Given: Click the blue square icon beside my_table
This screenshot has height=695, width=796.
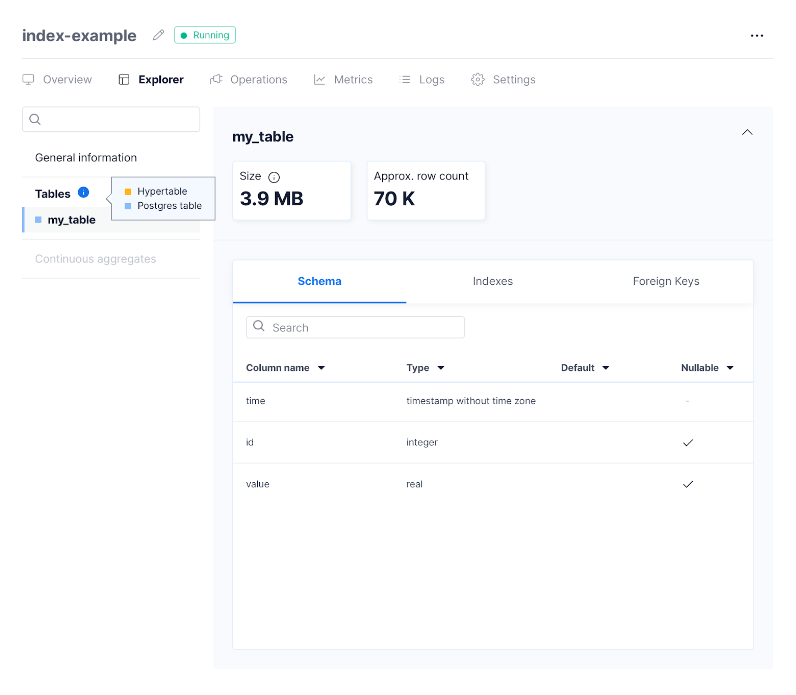Looking at the screenshot, I should (x=38, y=220).
